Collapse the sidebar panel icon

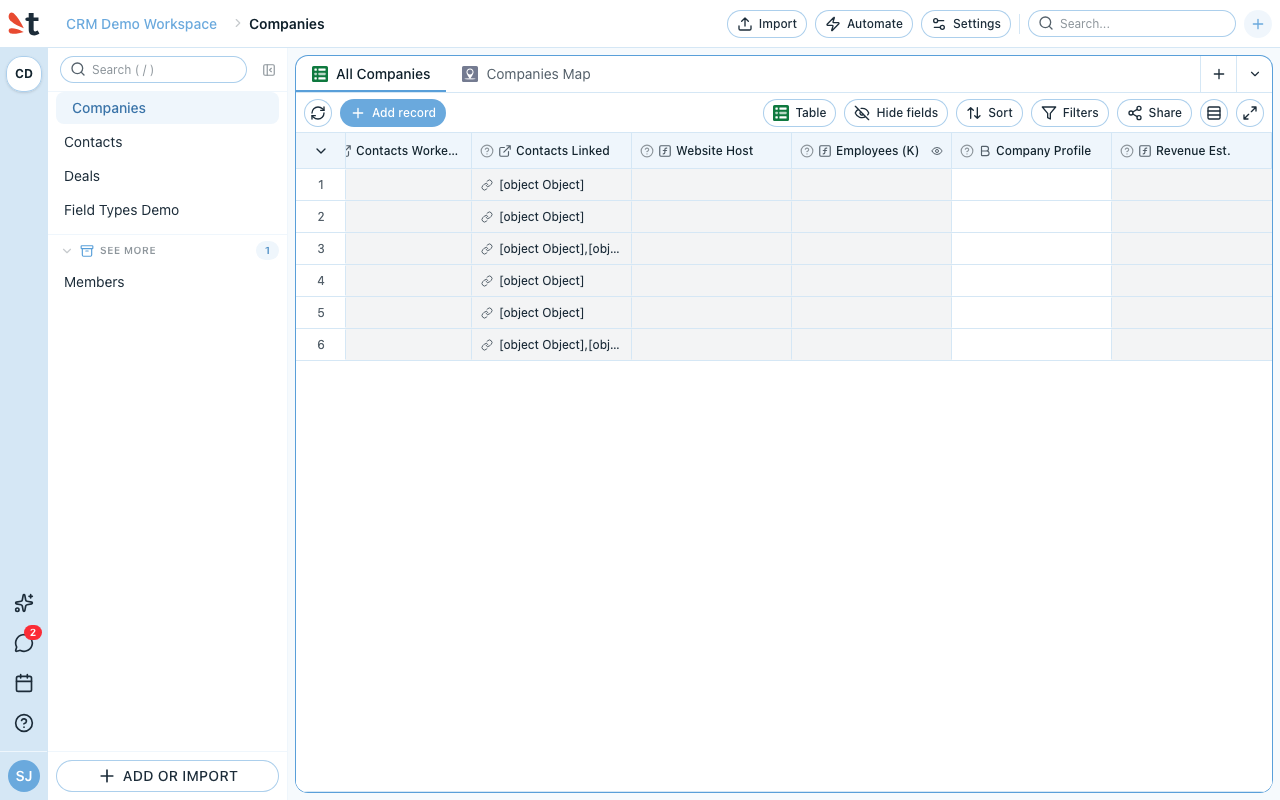point(269,70)
